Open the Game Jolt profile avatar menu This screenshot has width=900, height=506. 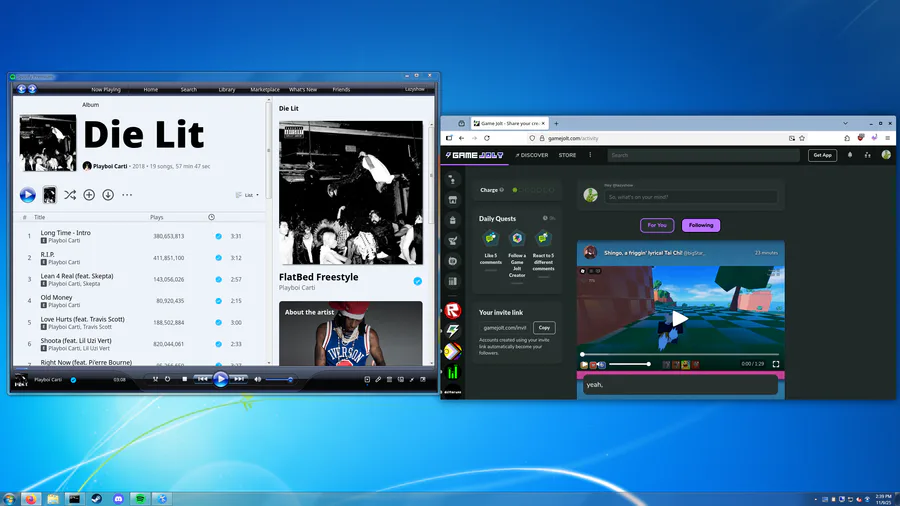coord(886,155)
